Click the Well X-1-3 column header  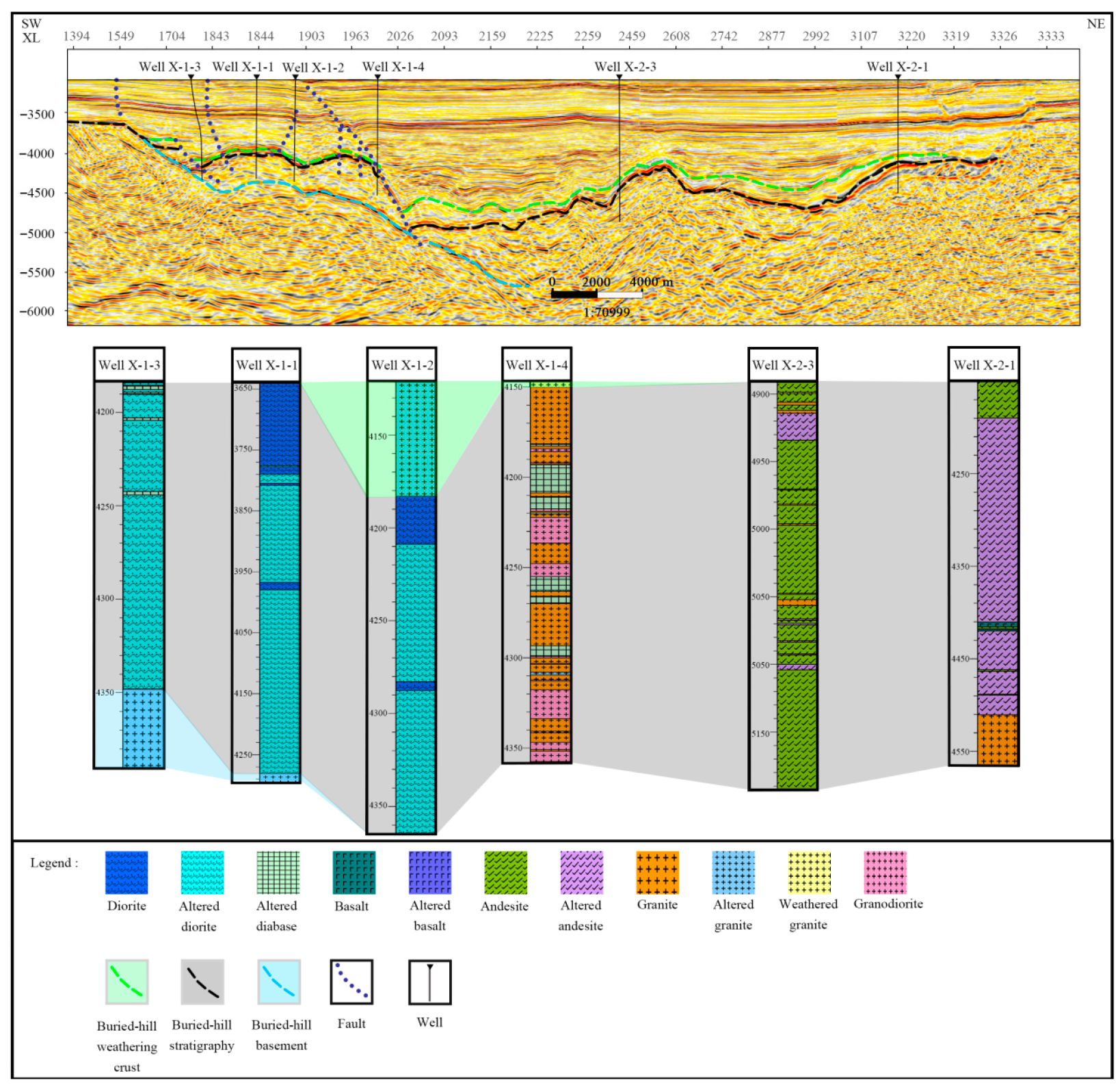coord(129,365)
